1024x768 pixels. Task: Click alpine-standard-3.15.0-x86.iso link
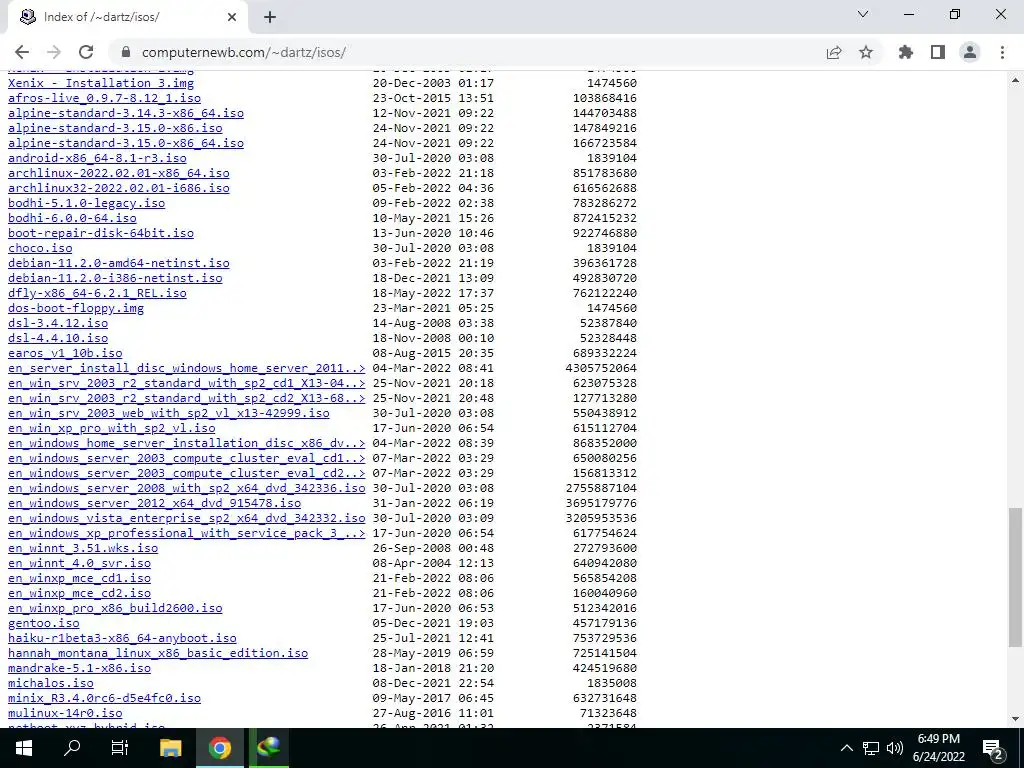click(115, 128)
